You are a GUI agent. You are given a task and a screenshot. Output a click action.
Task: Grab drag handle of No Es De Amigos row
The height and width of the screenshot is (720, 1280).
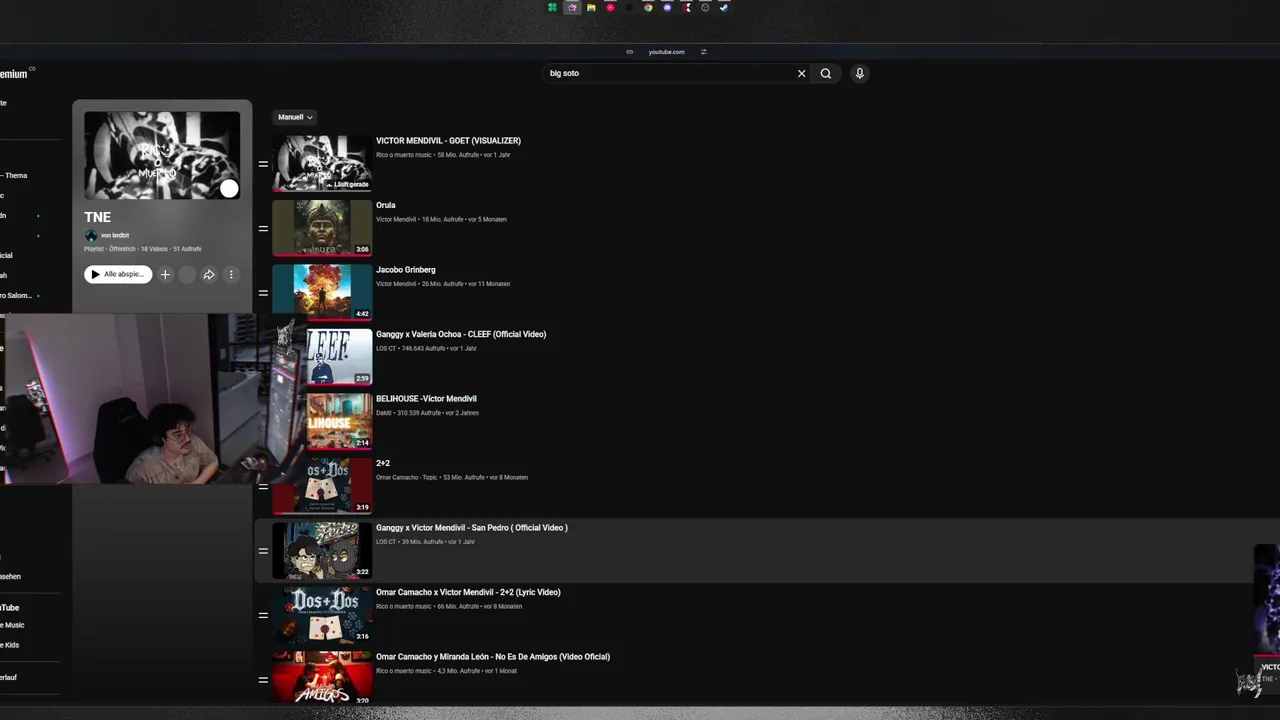pos(263,680)
